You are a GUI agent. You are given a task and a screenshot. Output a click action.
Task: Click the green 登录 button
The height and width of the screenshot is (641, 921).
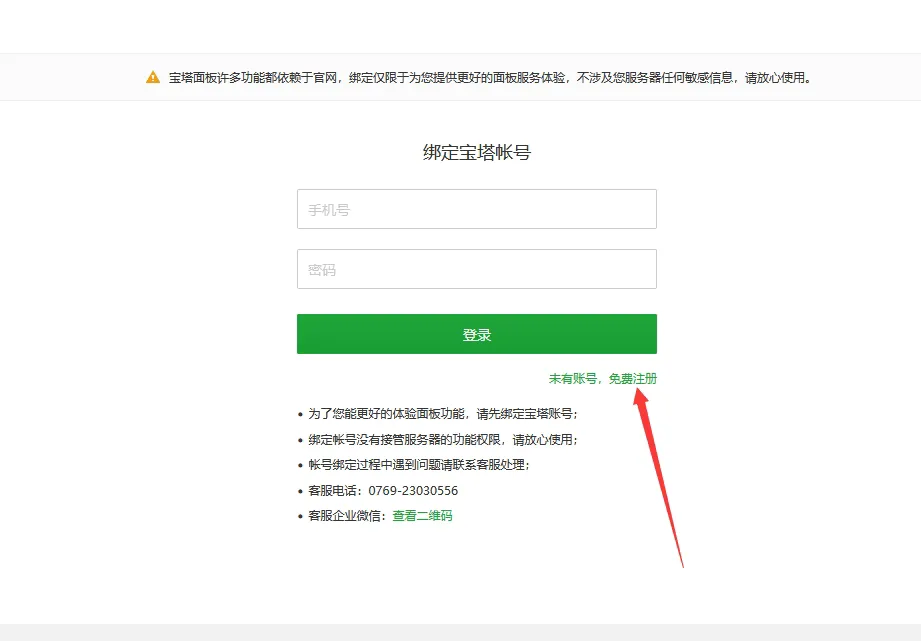click(x=476, y=334)
